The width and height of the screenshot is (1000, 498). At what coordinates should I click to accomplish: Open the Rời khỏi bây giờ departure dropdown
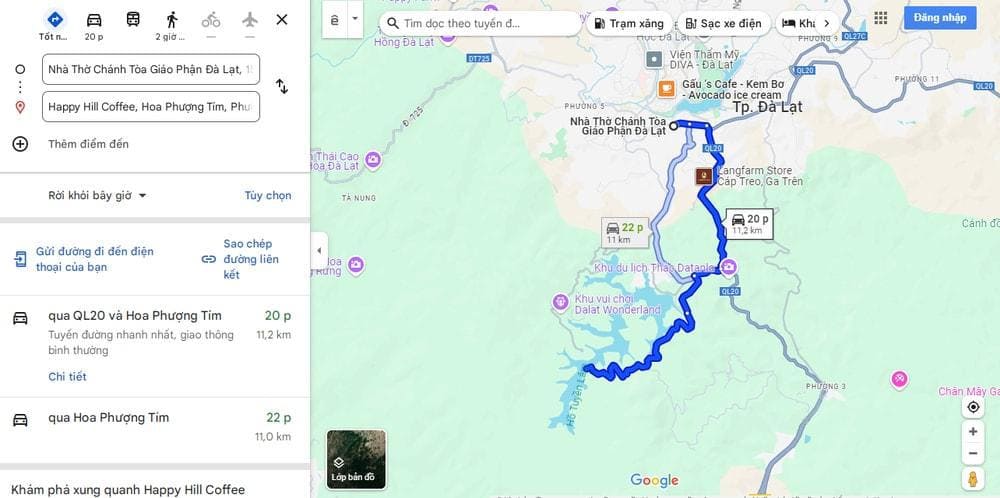tap(98, 195)
